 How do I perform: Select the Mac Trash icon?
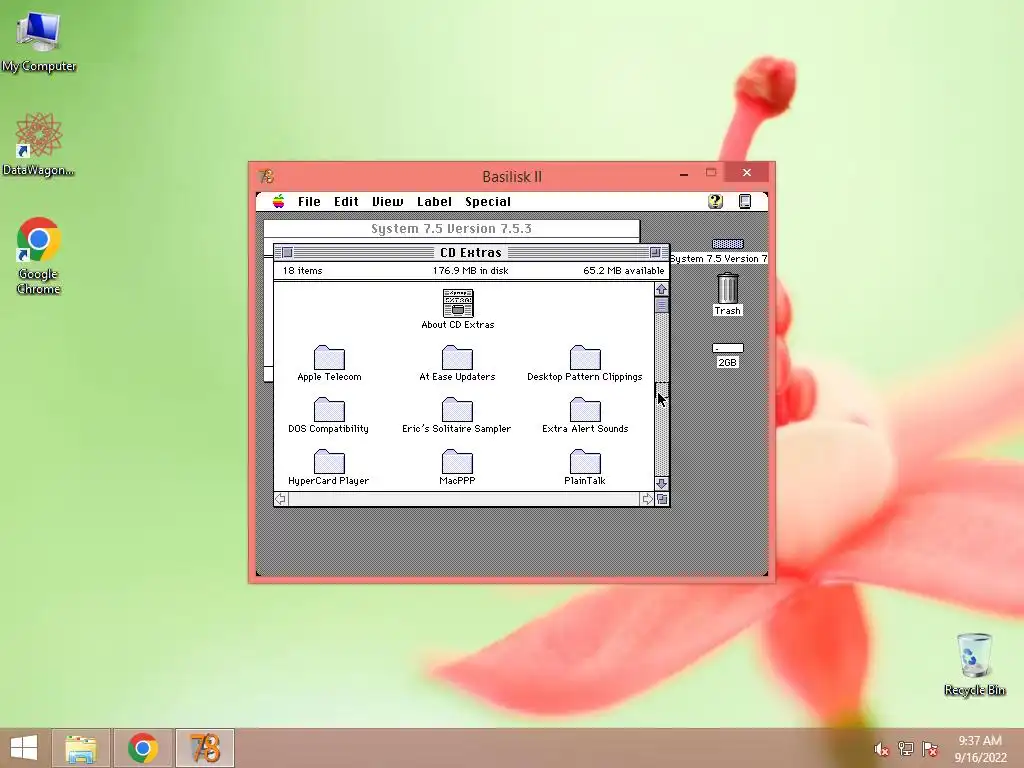coord(728,289)
